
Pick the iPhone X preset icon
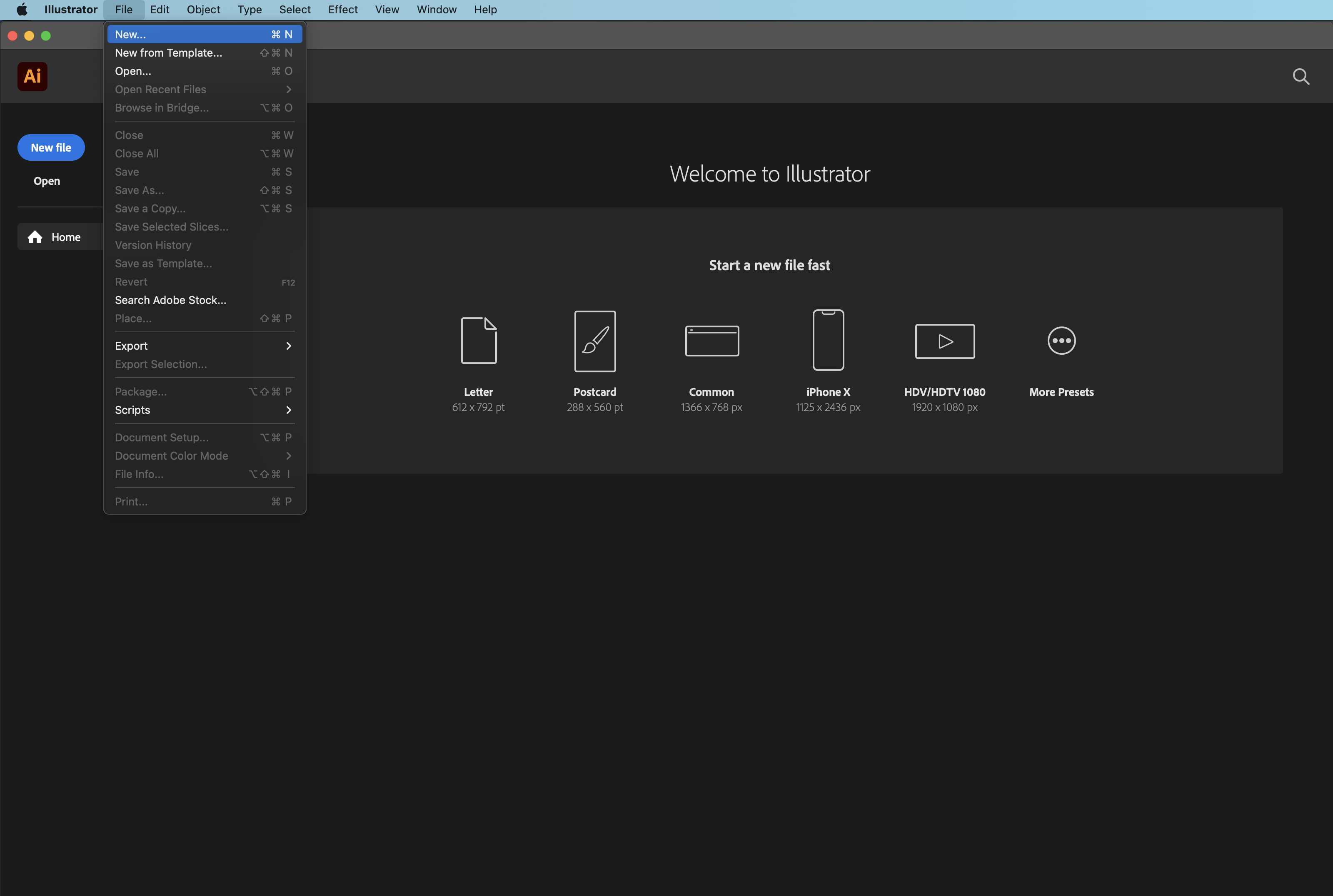828,340
